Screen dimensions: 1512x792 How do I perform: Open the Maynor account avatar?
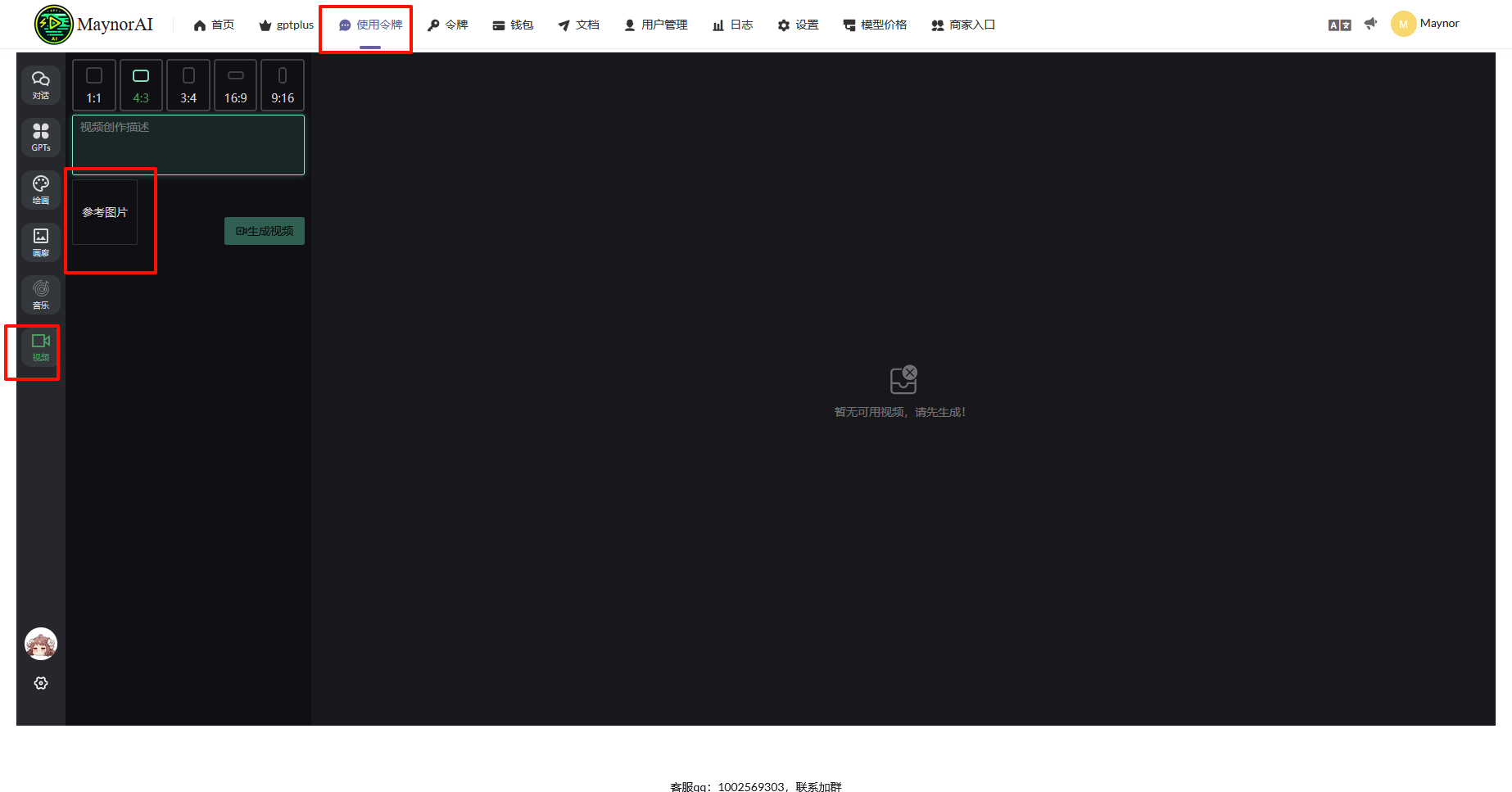coord(1403,24)
